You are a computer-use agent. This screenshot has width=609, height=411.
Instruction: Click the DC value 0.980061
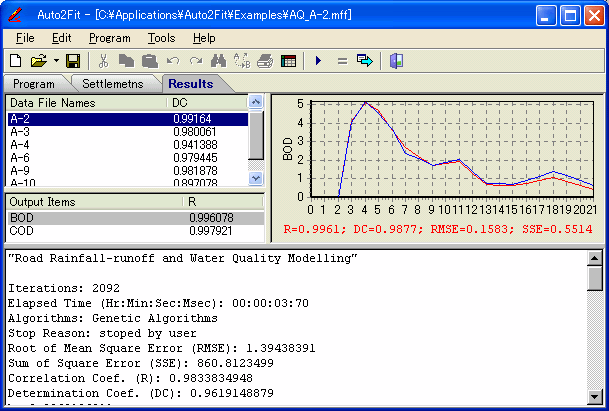coord(195,132)
